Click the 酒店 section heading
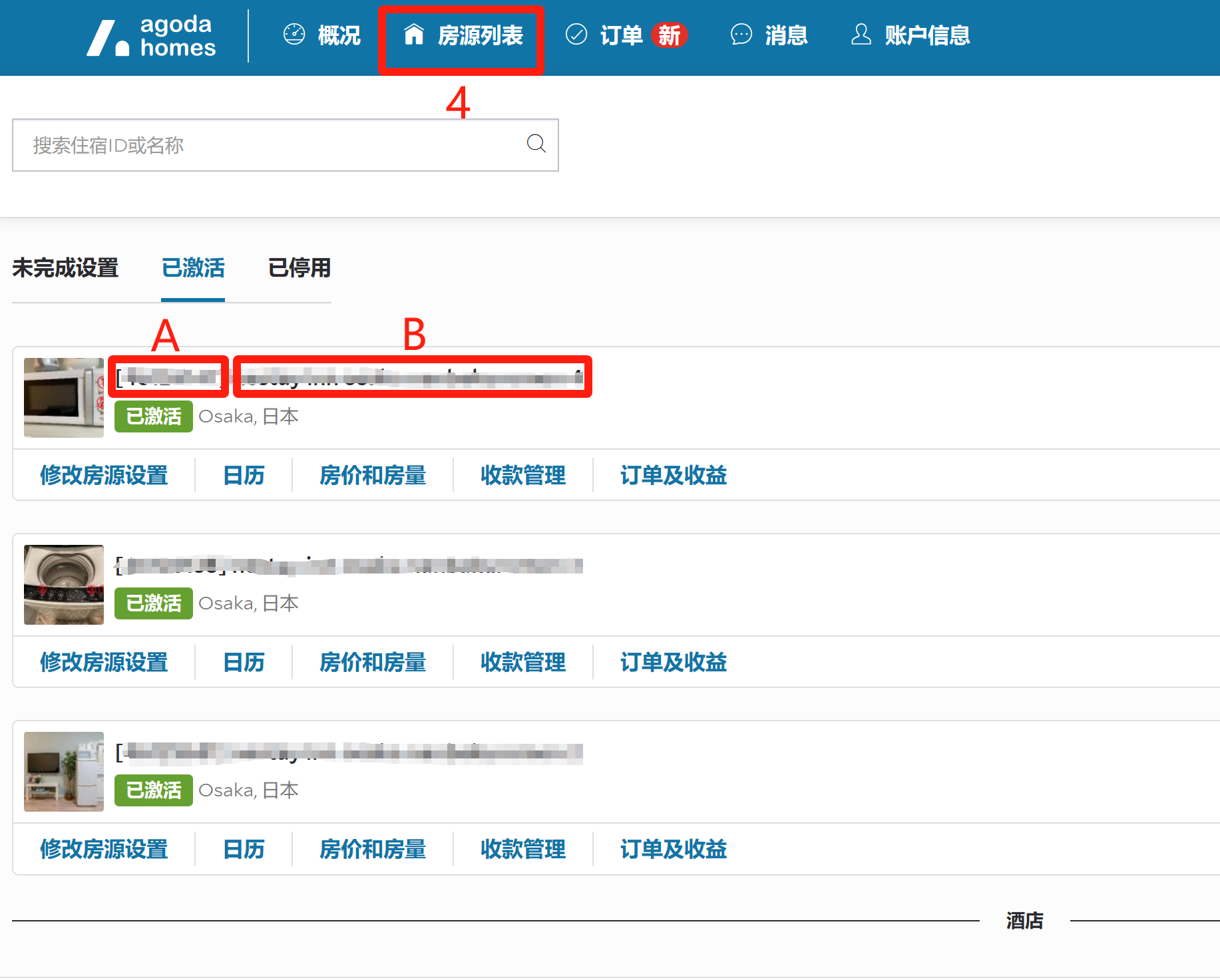 (x=1025, y=921)
